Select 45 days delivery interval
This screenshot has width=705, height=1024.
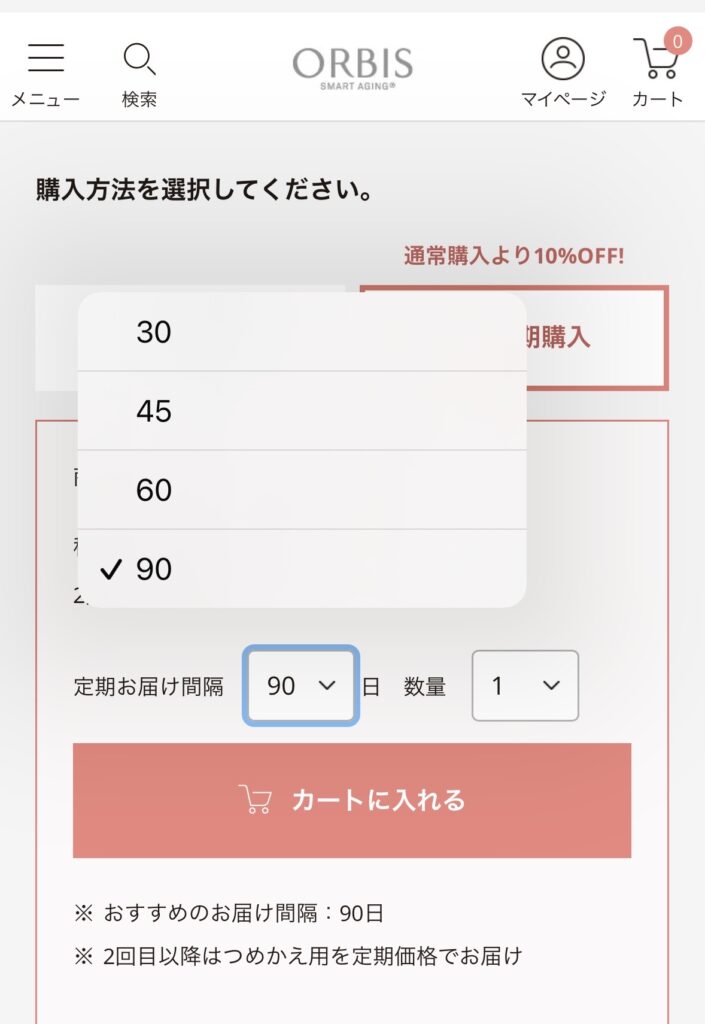(302, 411)
